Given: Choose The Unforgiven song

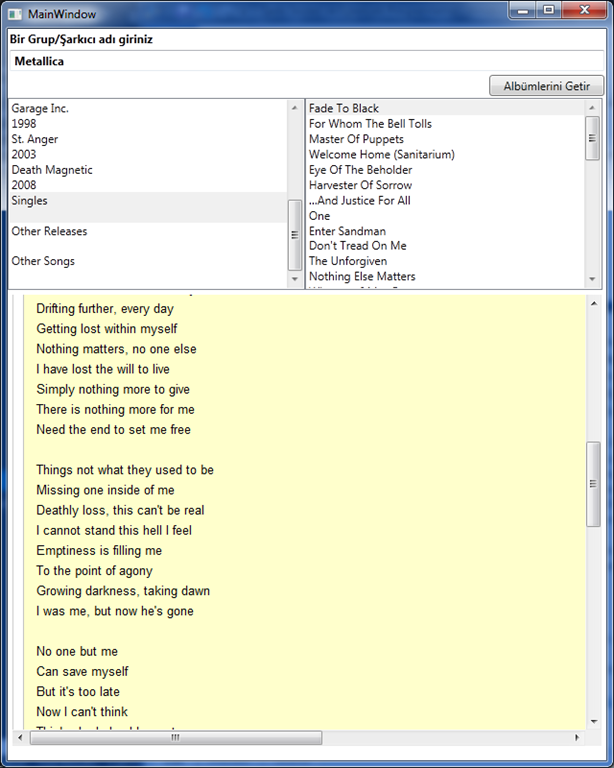Looking at the screenshot, I should (x=348, y=261).
